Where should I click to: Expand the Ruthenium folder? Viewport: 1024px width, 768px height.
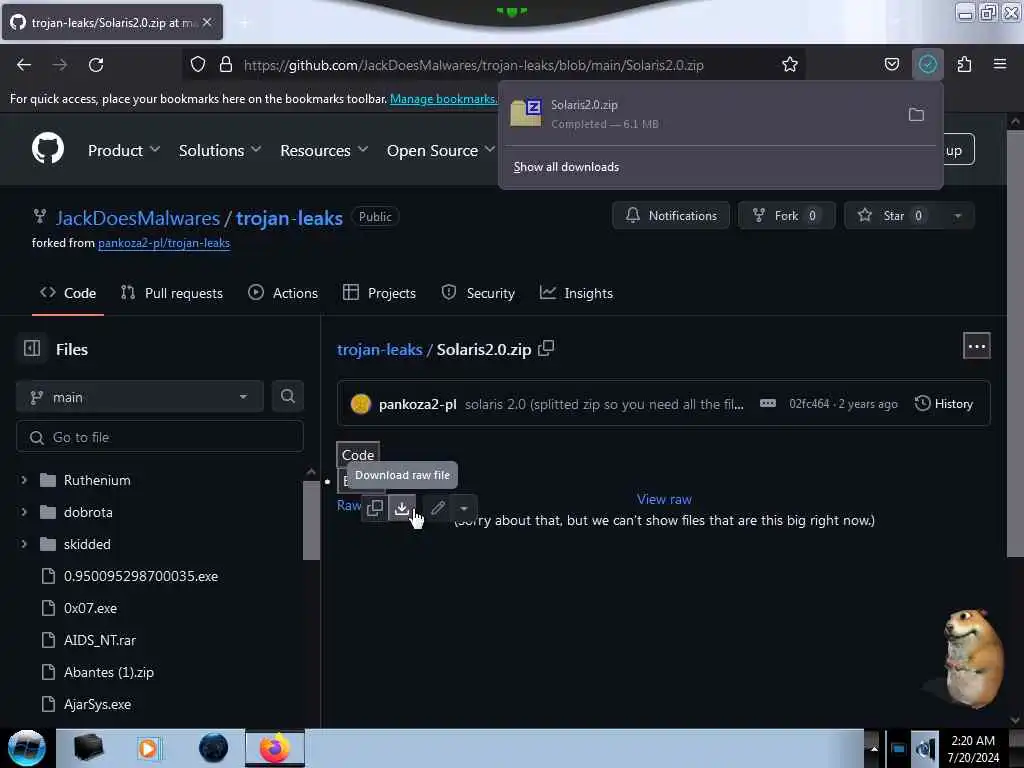point(24,480)
